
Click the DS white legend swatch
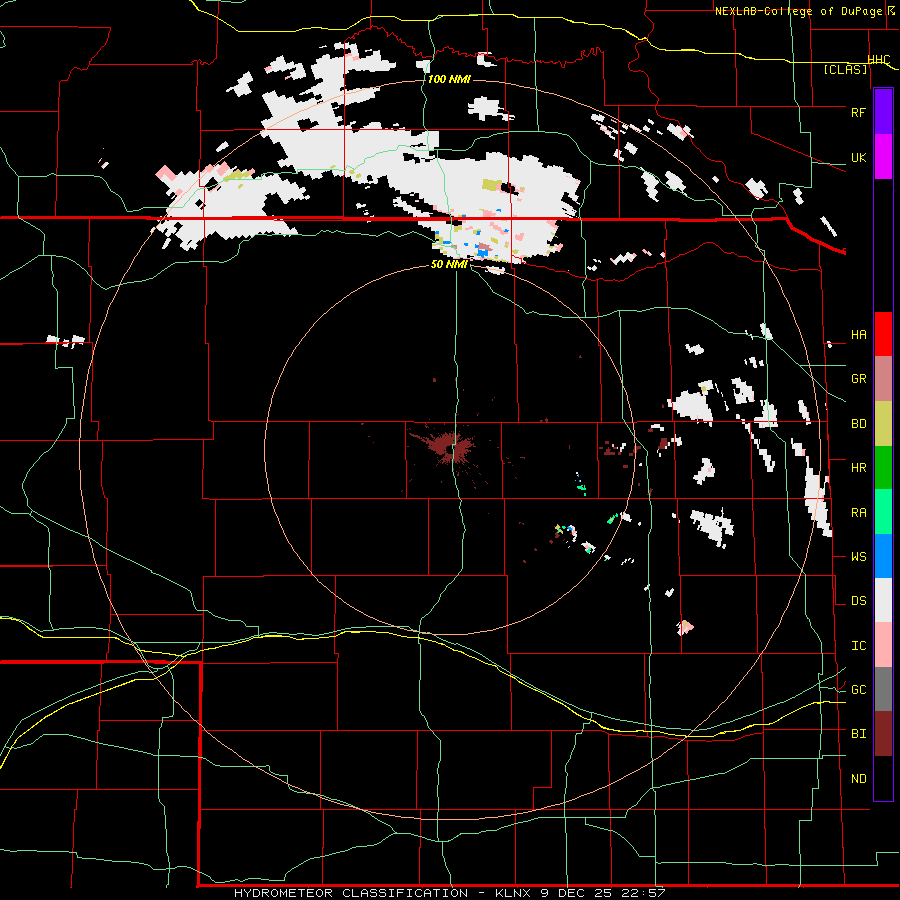[x=883, y=600]
